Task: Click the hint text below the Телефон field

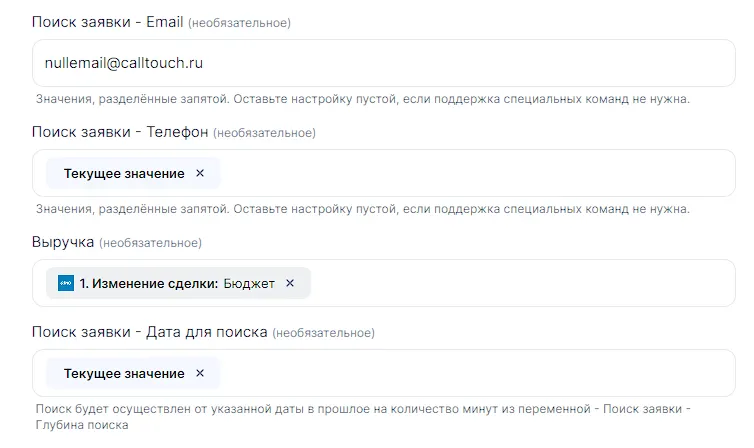Action: tap(362, 209)
